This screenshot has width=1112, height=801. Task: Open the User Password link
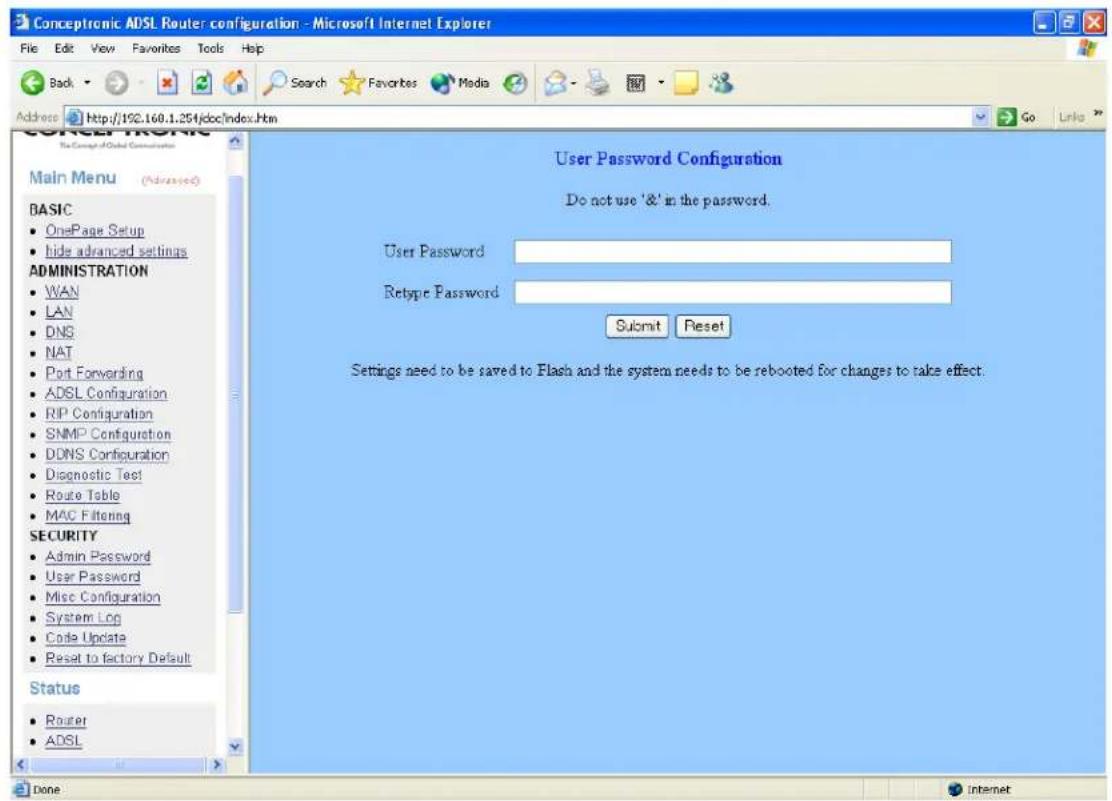[x=93, y=577]
